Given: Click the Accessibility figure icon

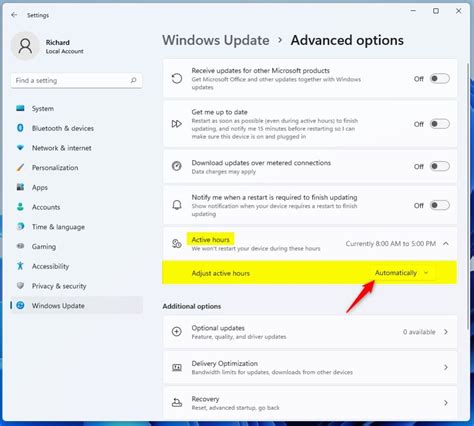Looking at the screenshot, I should 20,266.
